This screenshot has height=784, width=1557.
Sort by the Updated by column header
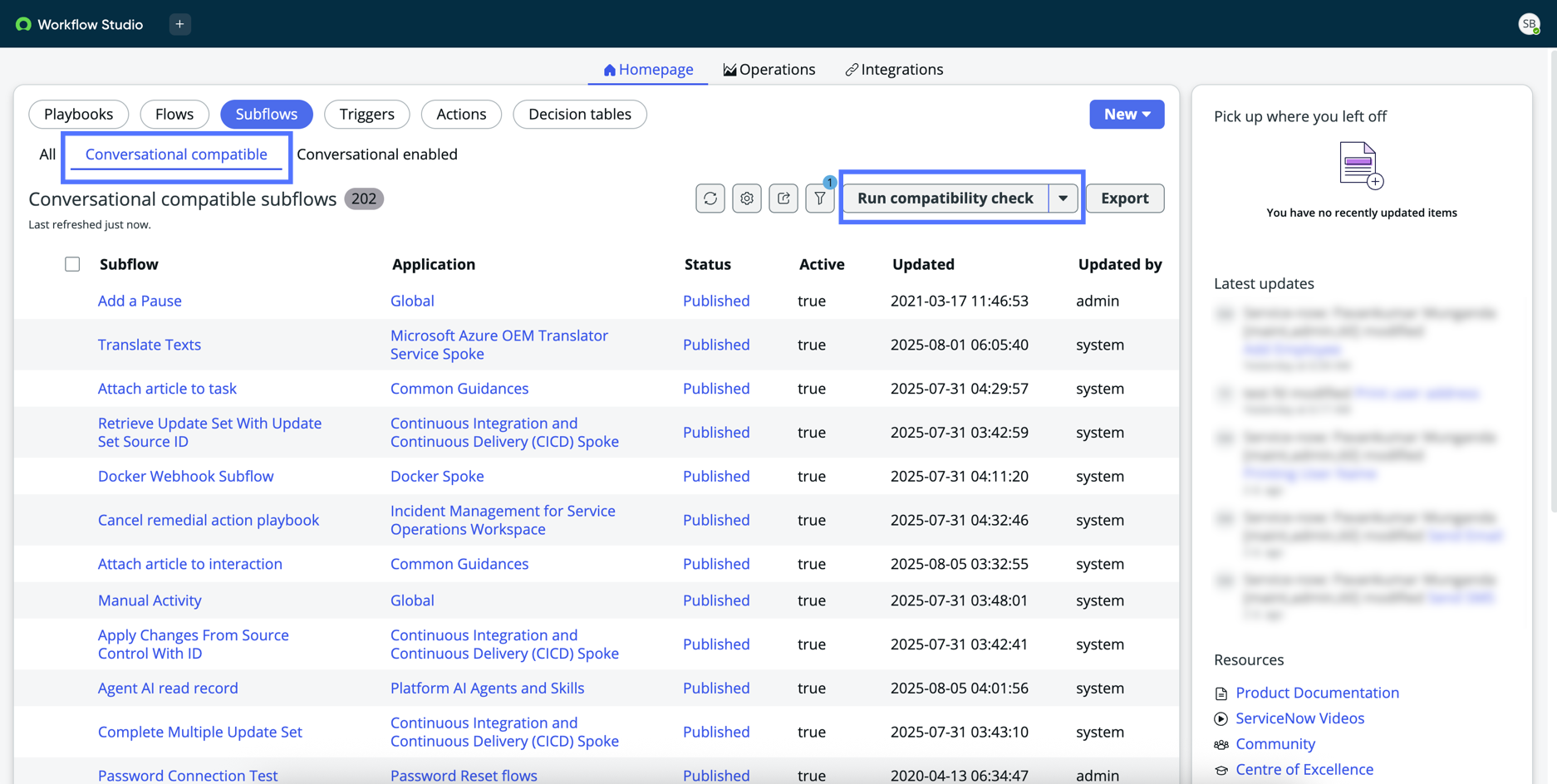coord(1120,265)
